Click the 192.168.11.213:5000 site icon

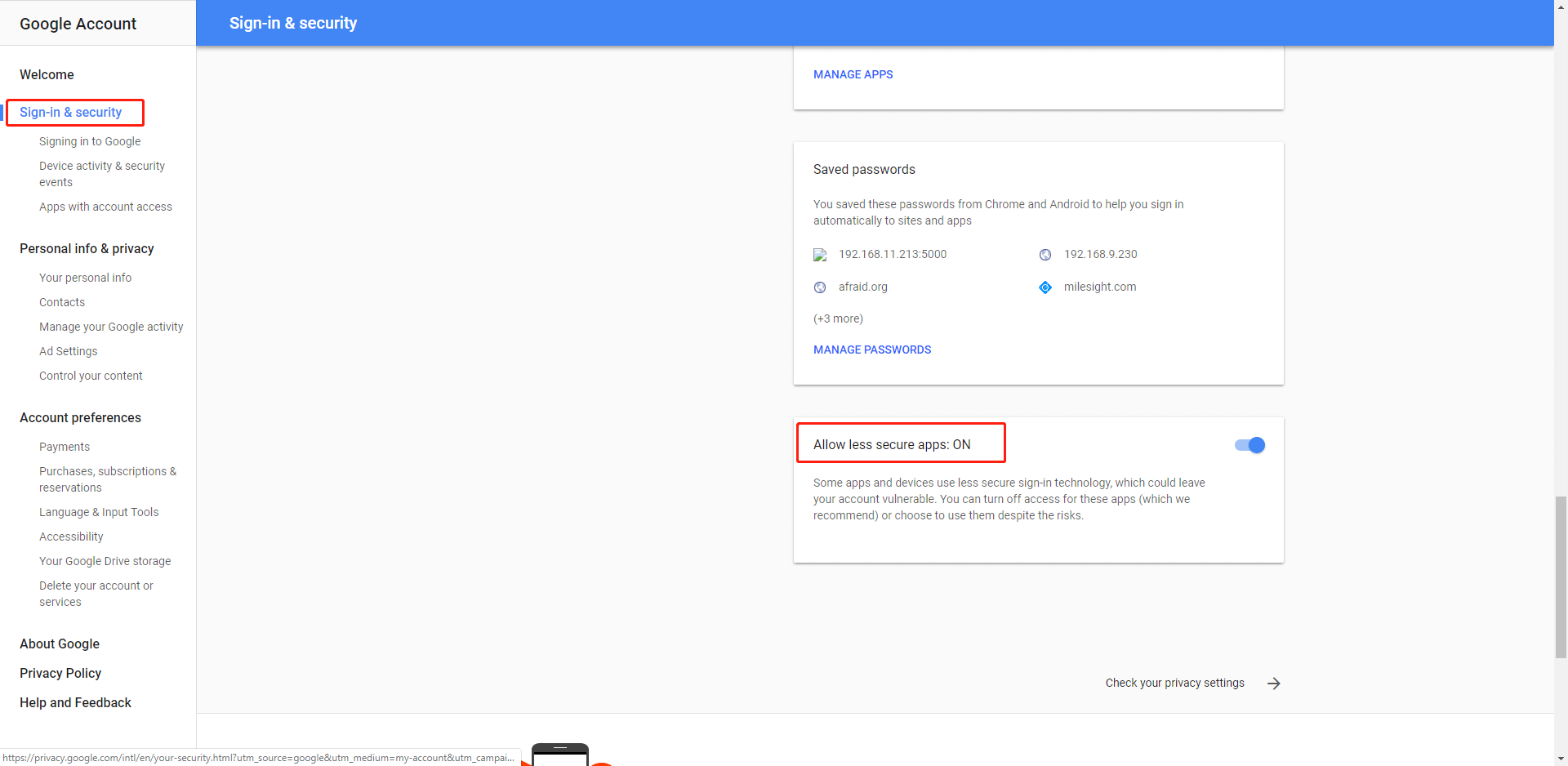[x=820, y=255]
